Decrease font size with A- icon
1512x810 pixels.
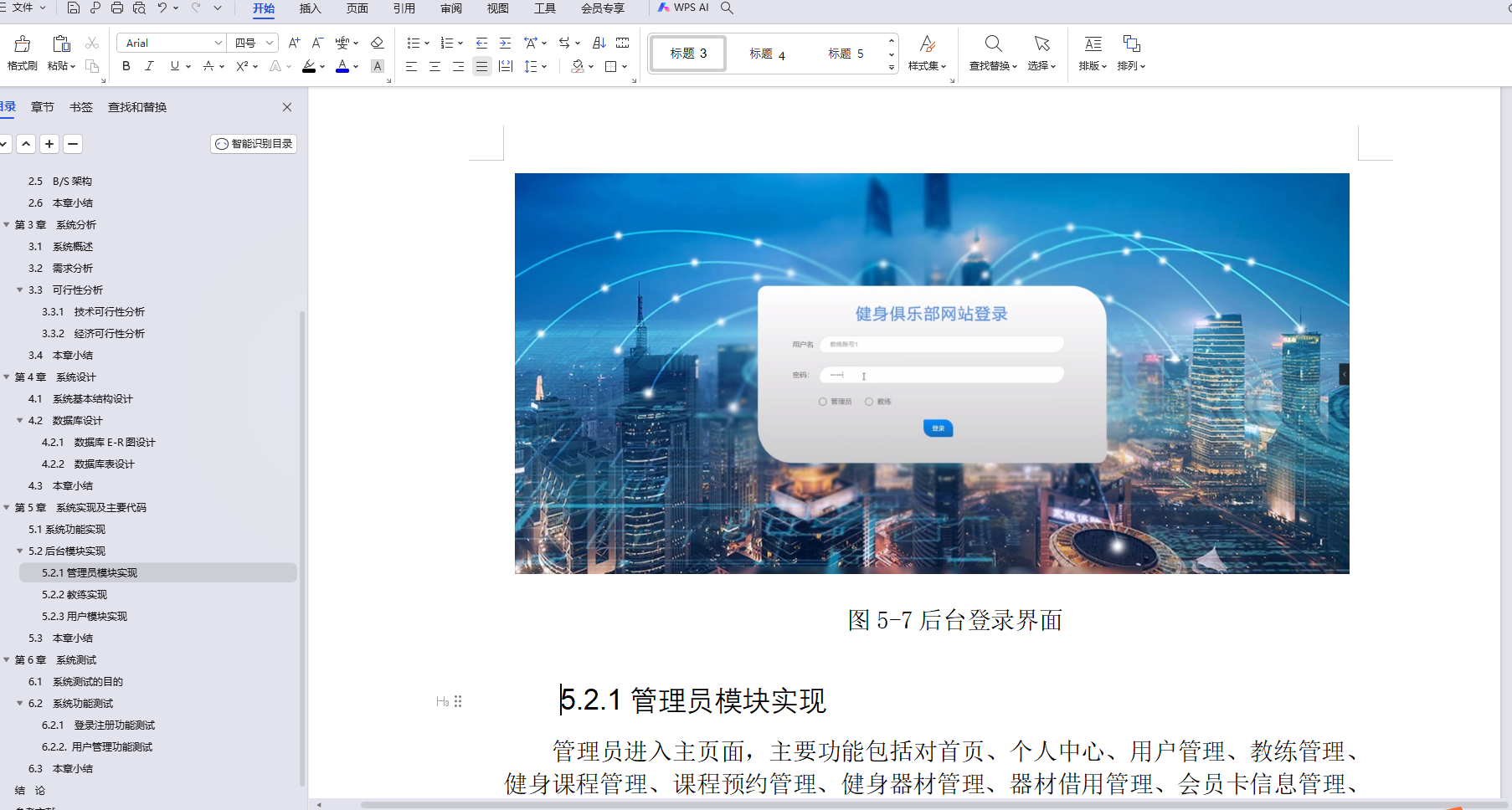[317, 43]
